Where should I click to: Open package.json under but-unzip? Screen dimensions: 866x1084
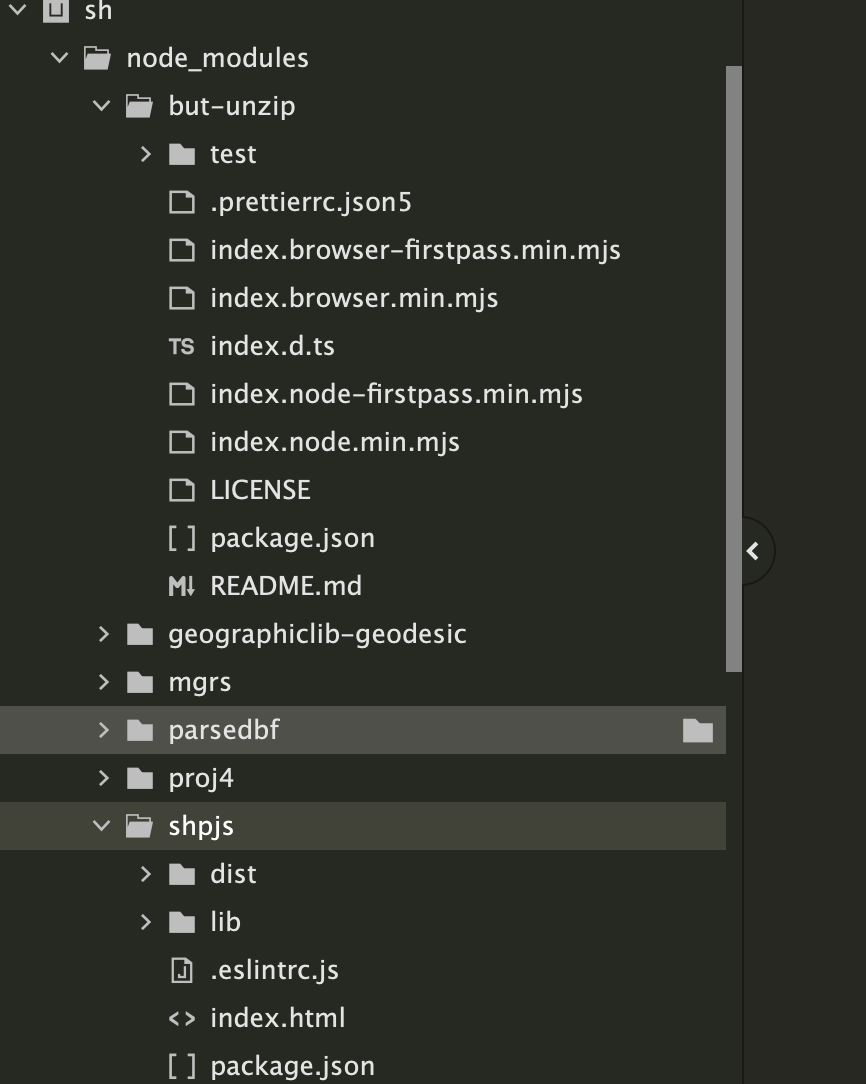(x=293, y=539)
